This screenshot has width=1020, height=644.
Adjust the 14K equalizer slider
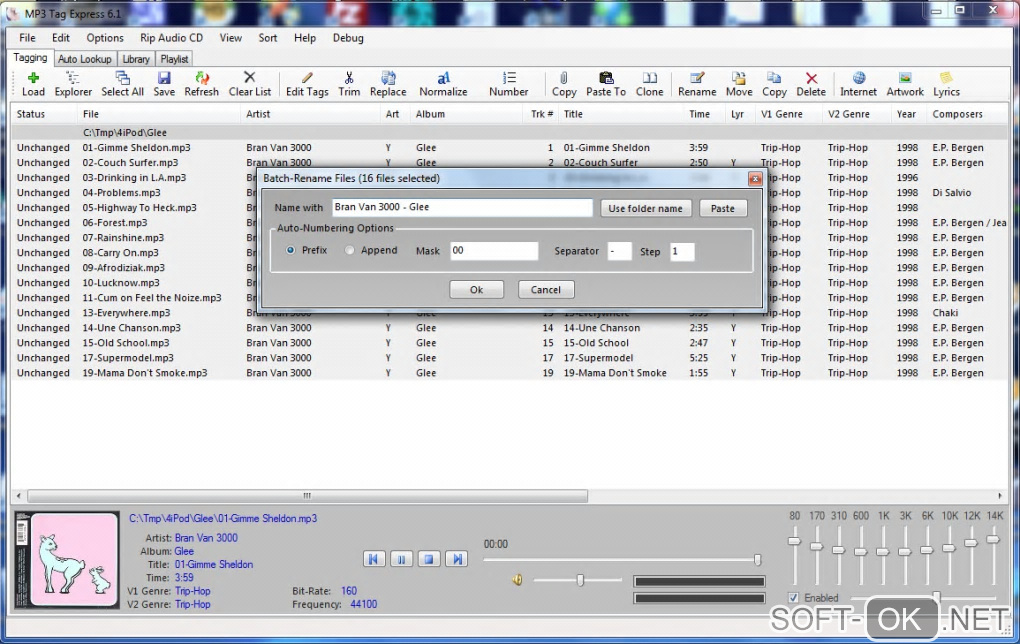tap(993, 539)
